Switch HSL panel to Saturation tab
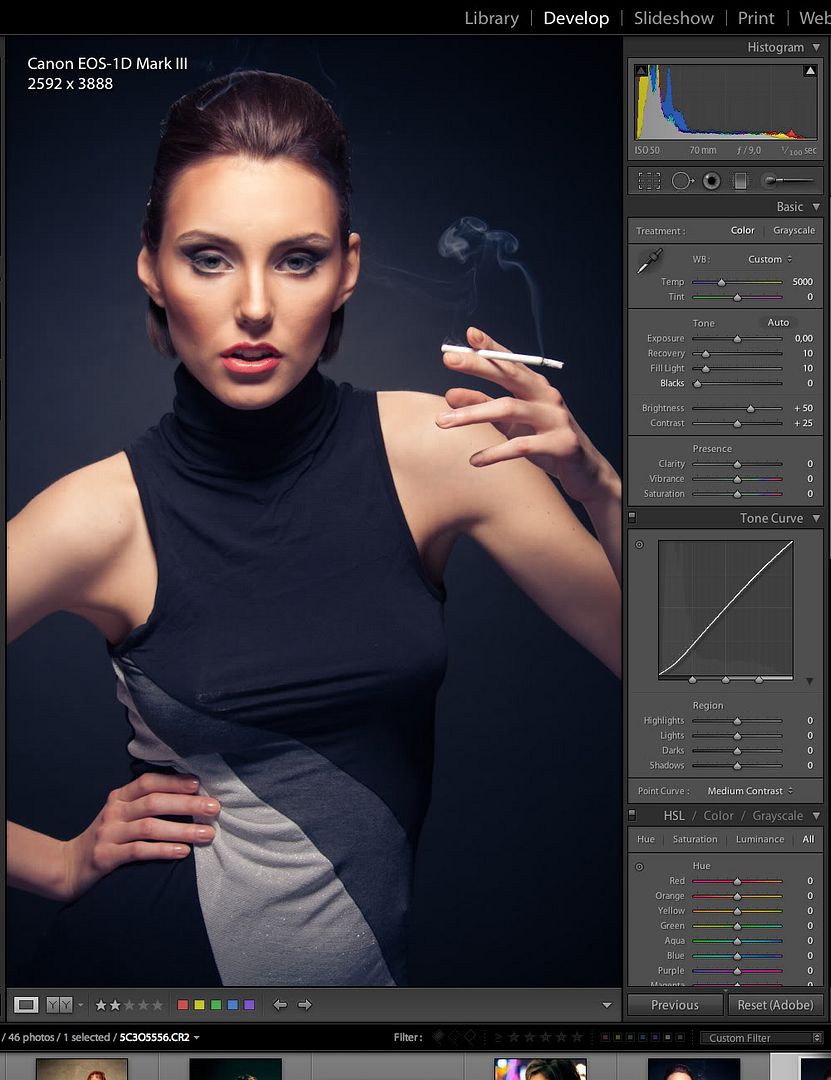831x1080 pixels. [695, 839]
